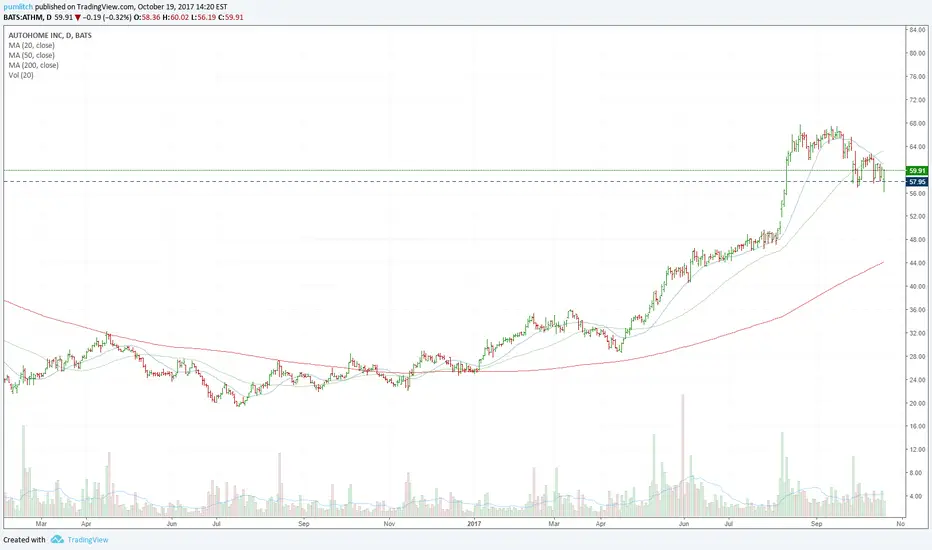Viewport: 932px width, 550px height.
Task: Select the MA (20, close) indicator label
Action: tap(32, 45)
